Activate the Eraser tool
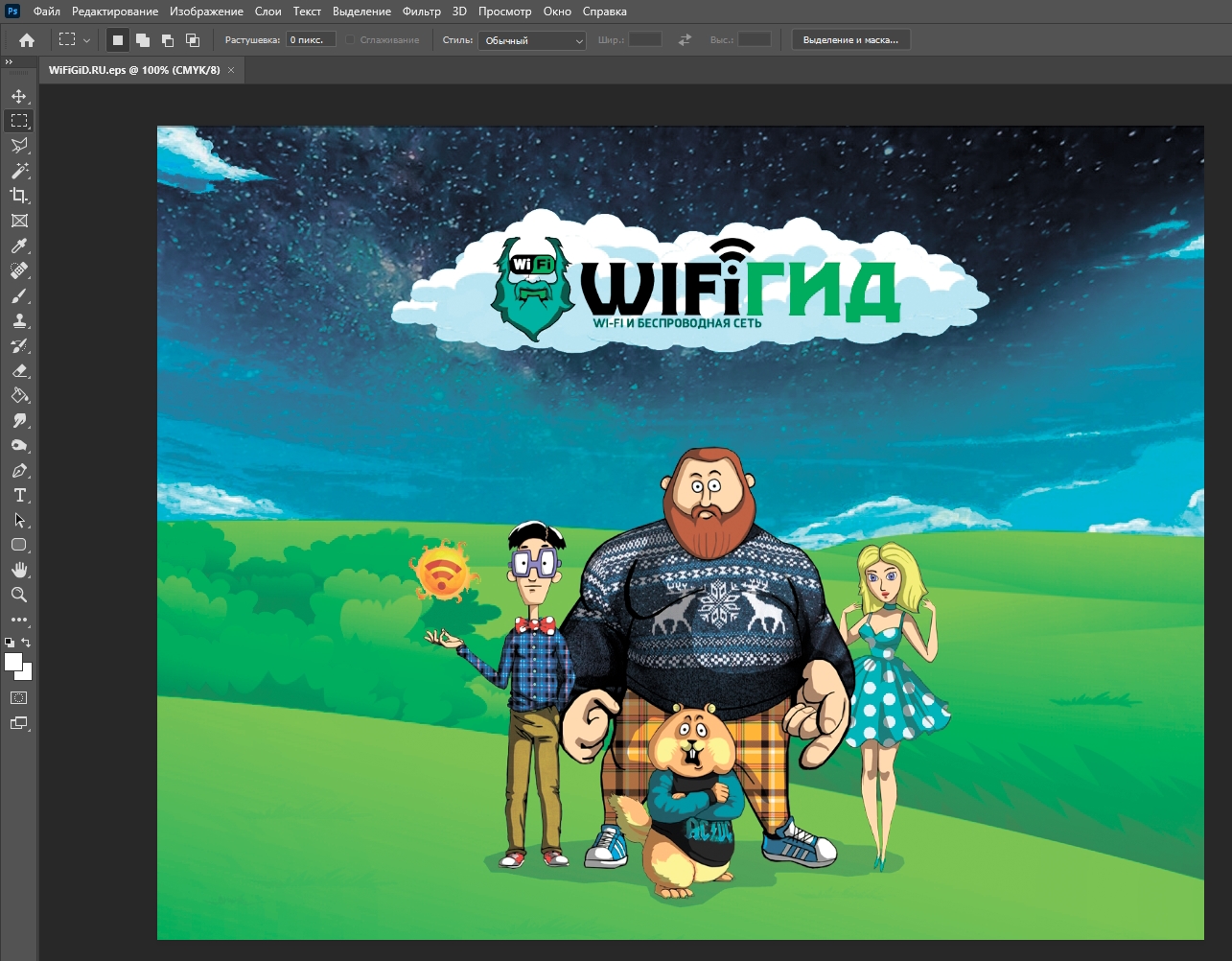The height and width of the screenshot is (961, 1232). 19,371
